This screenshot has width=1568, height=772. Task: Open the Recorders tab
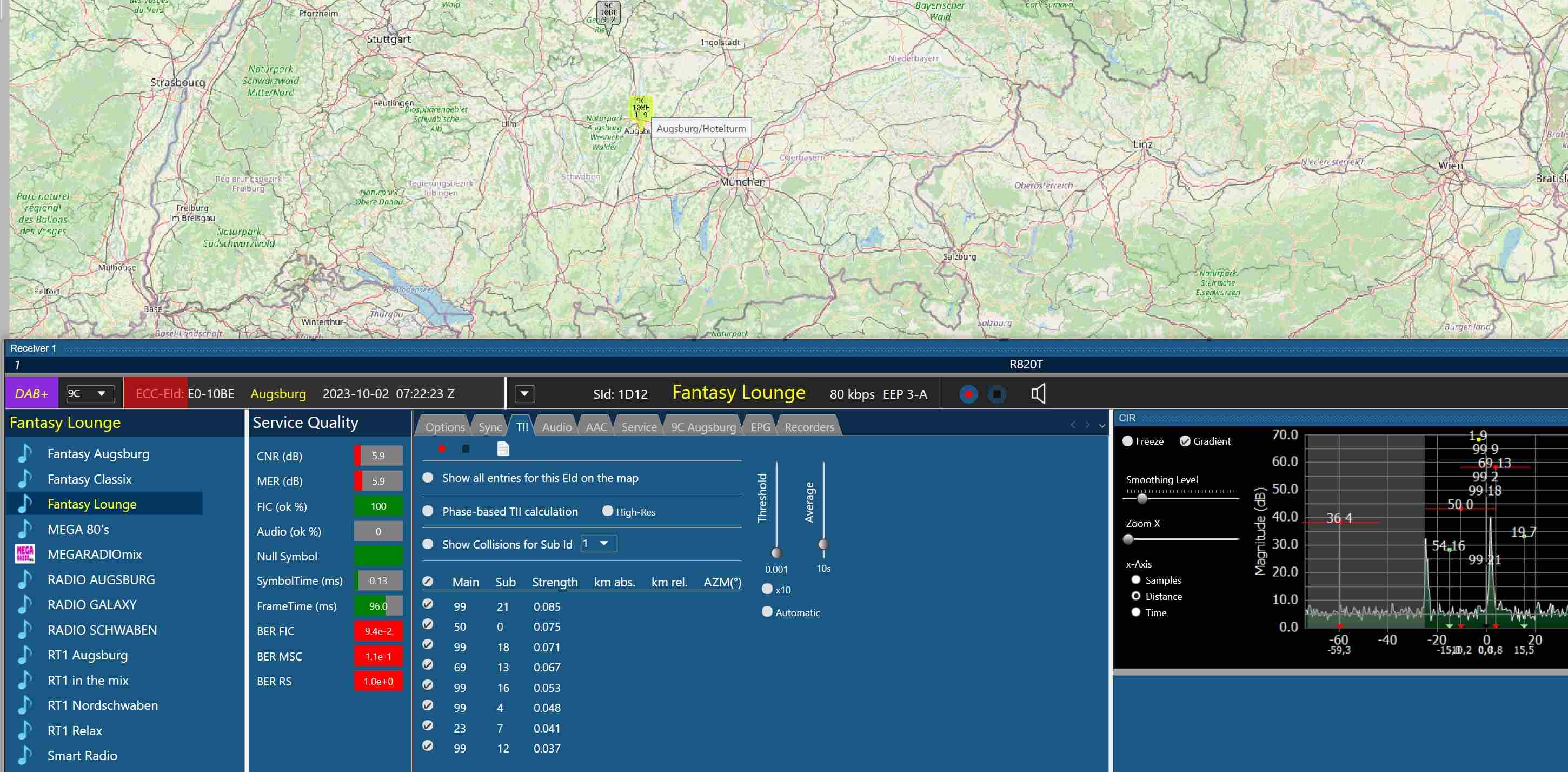[x=809, y=427]
